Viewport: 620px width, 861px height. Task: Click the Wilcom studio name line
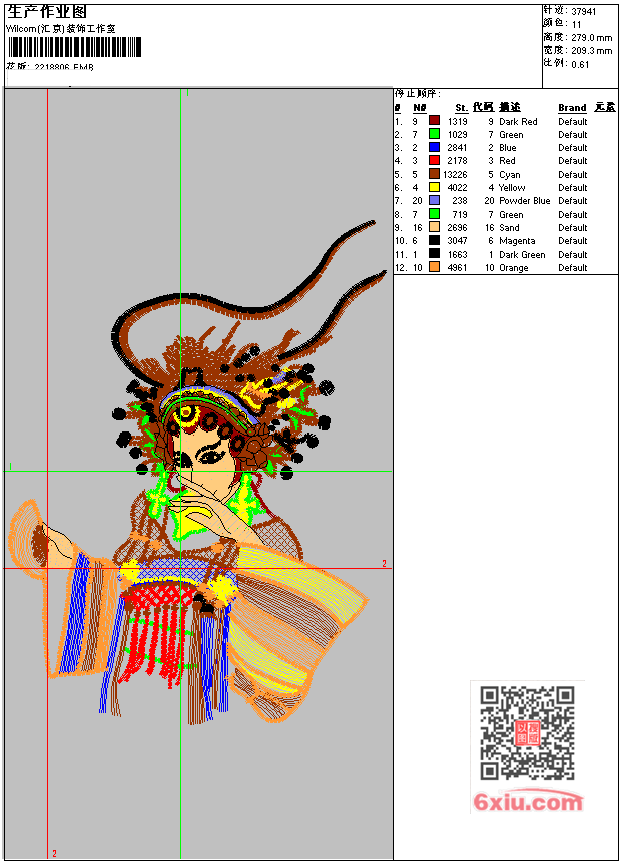coord(61,29)
